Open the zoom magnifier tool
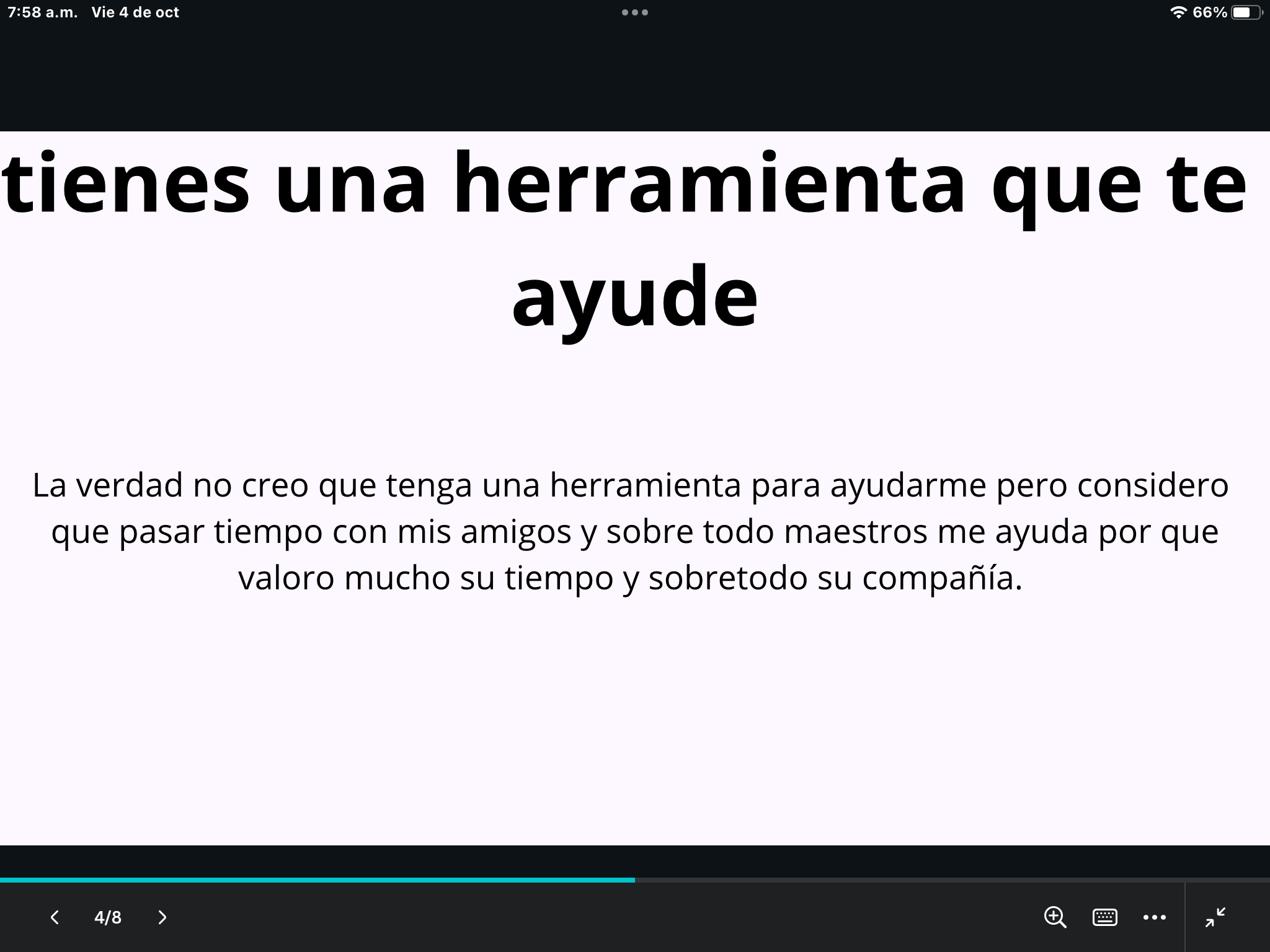The image size is (1270, 952). (x=1055, y=917)
